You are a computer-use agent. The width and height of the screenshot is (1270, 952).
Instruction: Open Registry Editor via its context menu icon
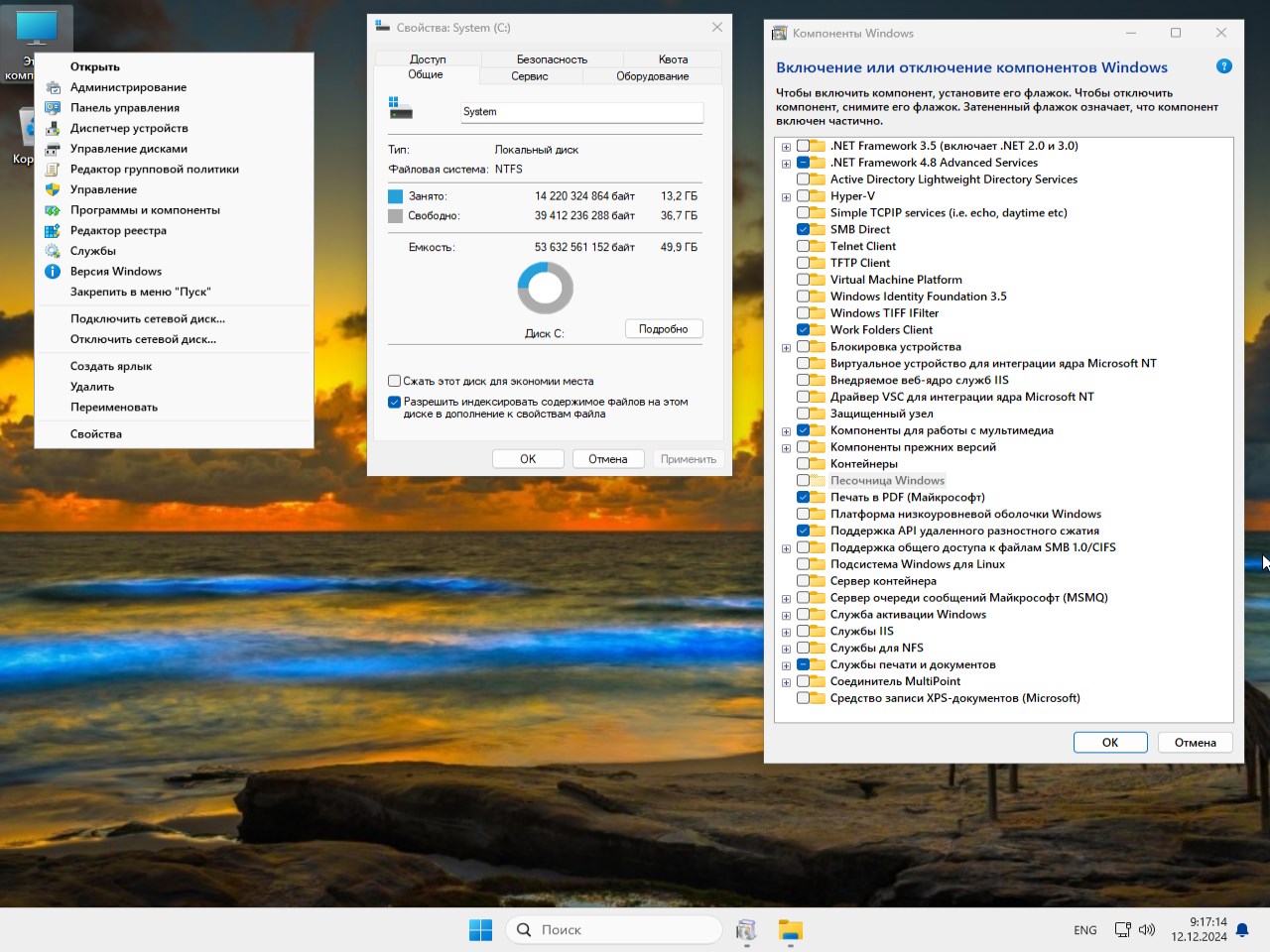click(53, 230)
